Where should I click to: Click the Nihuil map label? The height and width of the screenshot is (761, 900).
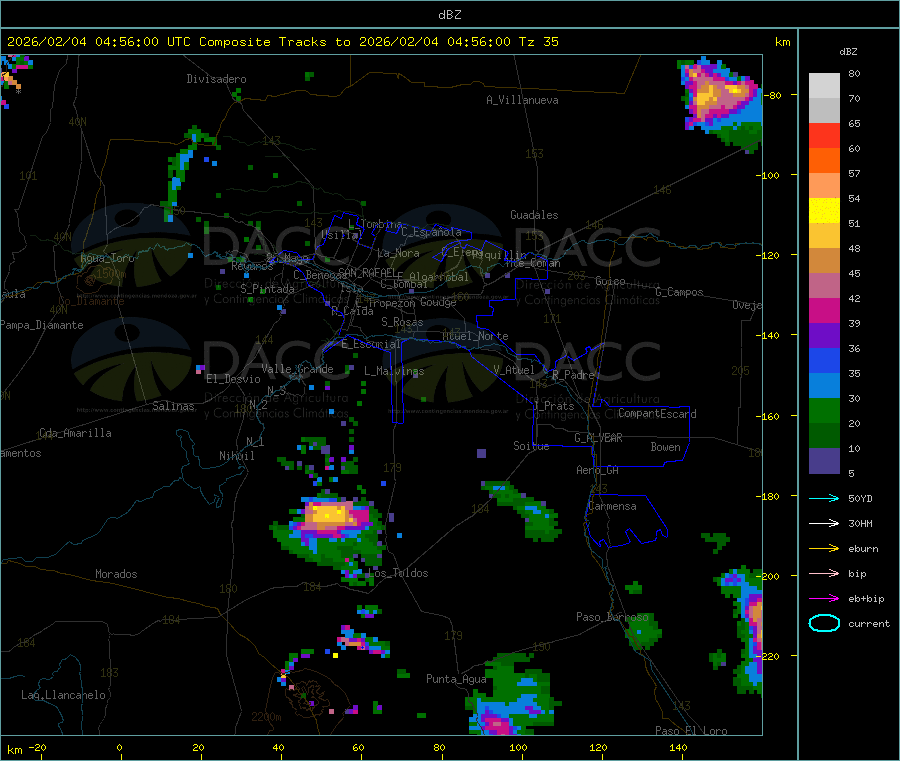point(236,456)
